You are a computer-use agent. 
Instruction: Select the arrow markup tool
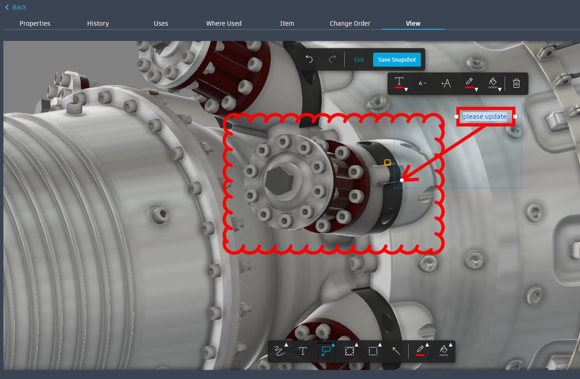coord(396,351)
